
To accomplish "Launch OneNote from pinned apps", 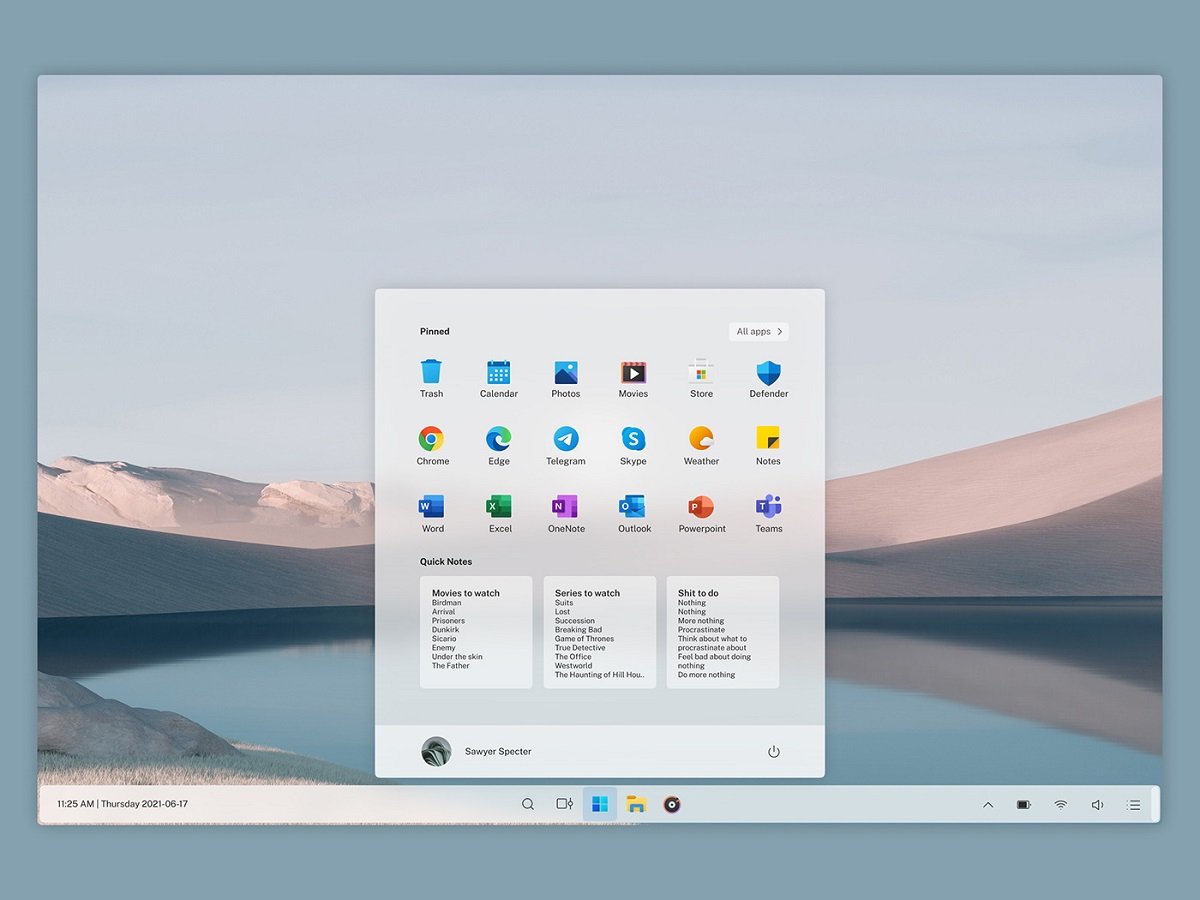I will 566,507.
